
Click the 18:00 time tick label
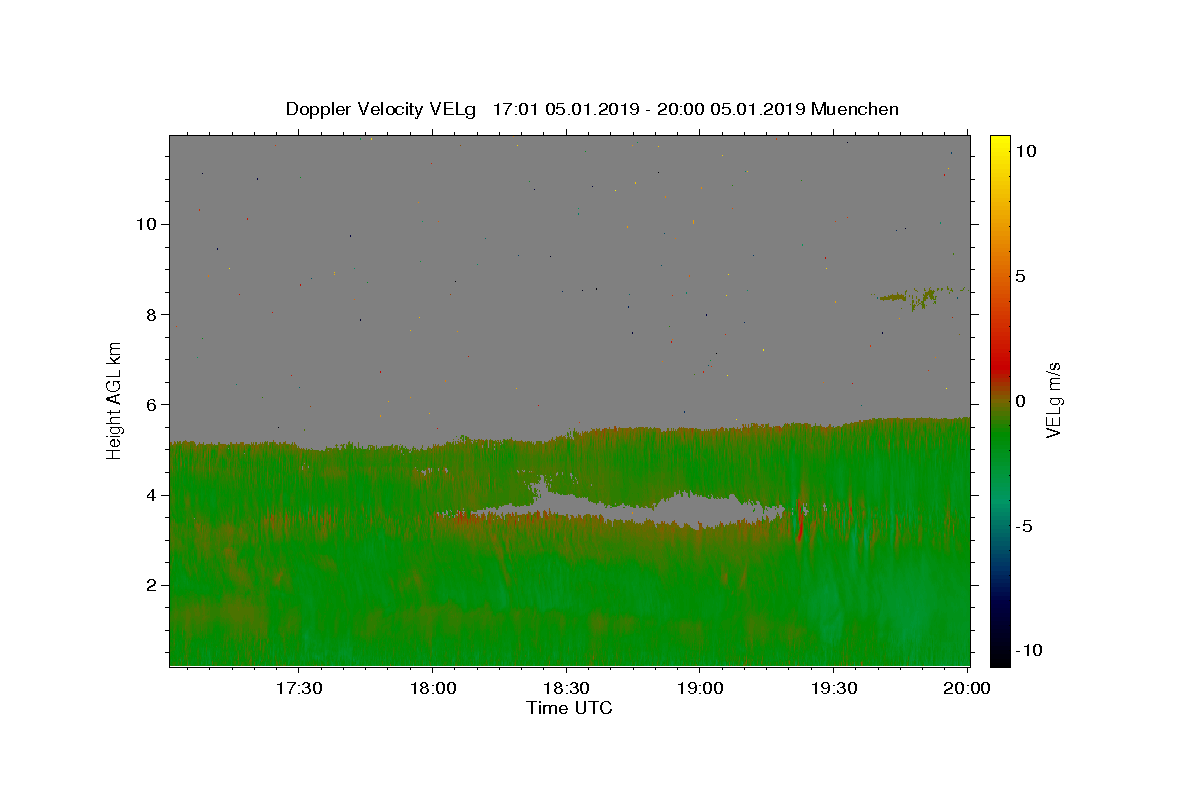(432, 688)
